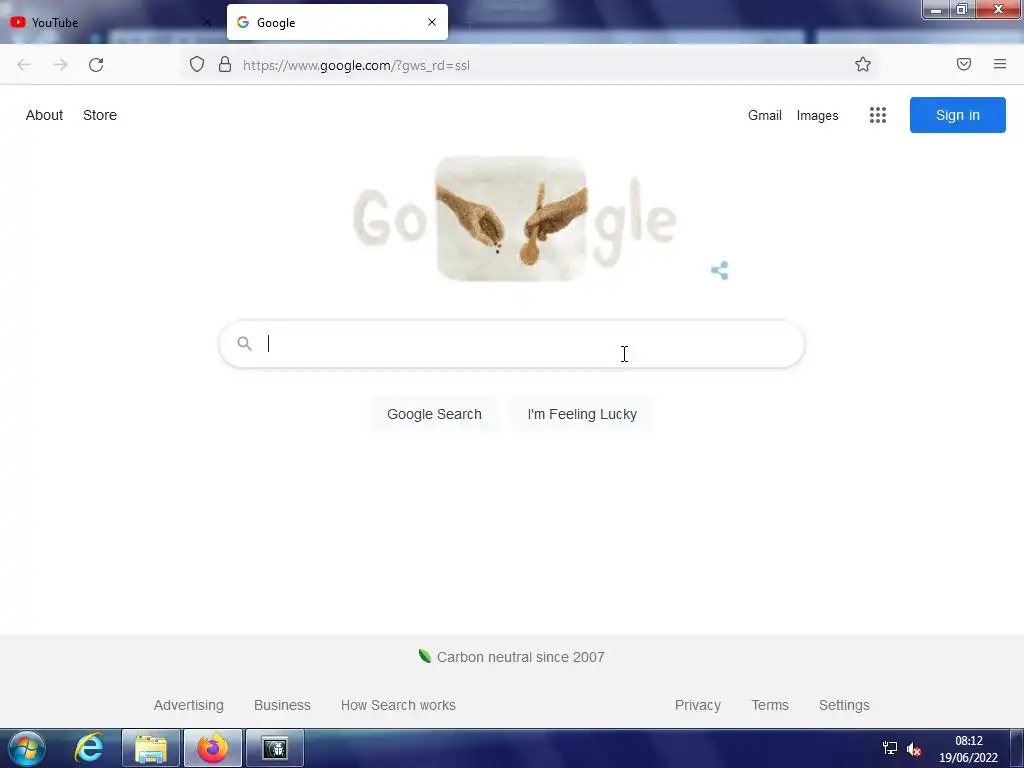Open the Business footer link
1024x768 pixels.
[282, 705]
